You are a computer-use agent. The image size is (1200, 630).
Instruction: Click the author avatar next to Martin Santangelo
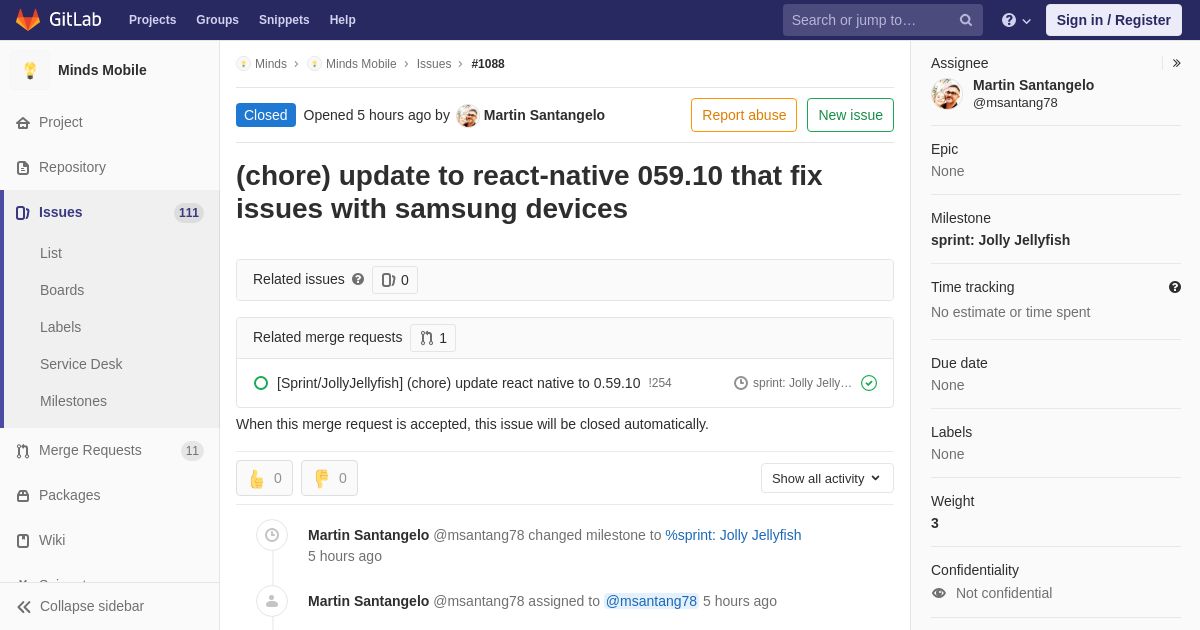point(467,115)
